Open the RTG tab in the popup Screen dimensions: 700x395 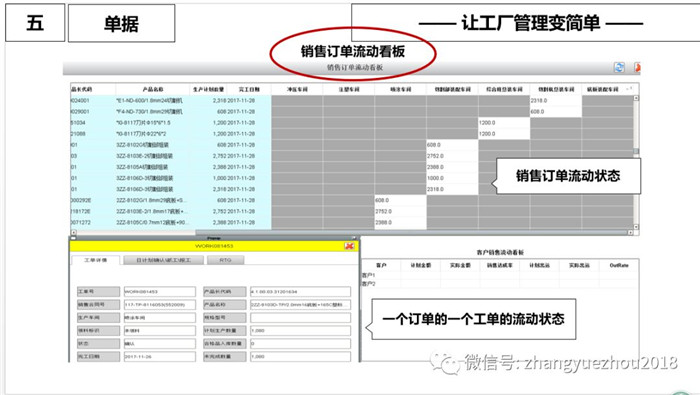pyautogui.click(x=225, y=260)
